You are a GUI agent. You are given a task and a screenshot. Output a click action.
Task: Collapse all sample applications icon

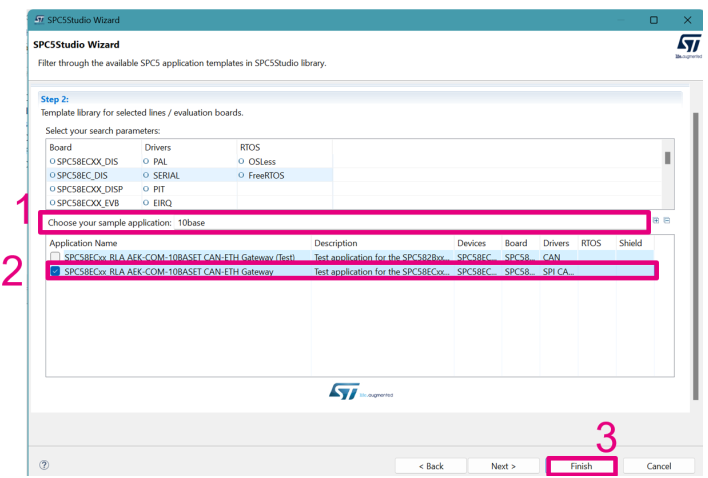tap(667, 220)
